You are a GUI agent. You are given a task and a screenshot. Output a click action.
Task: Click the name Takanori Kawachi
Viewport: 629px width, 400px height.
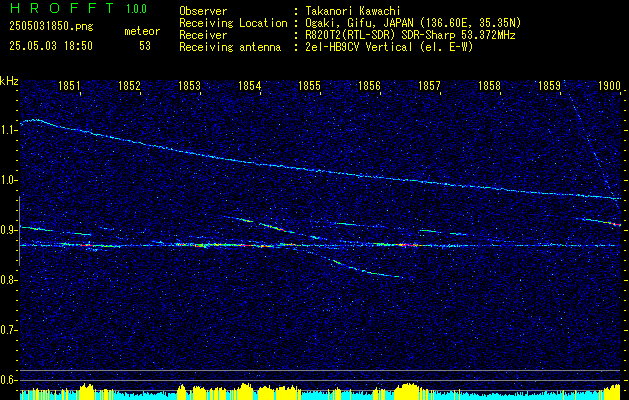click(352, 11)
